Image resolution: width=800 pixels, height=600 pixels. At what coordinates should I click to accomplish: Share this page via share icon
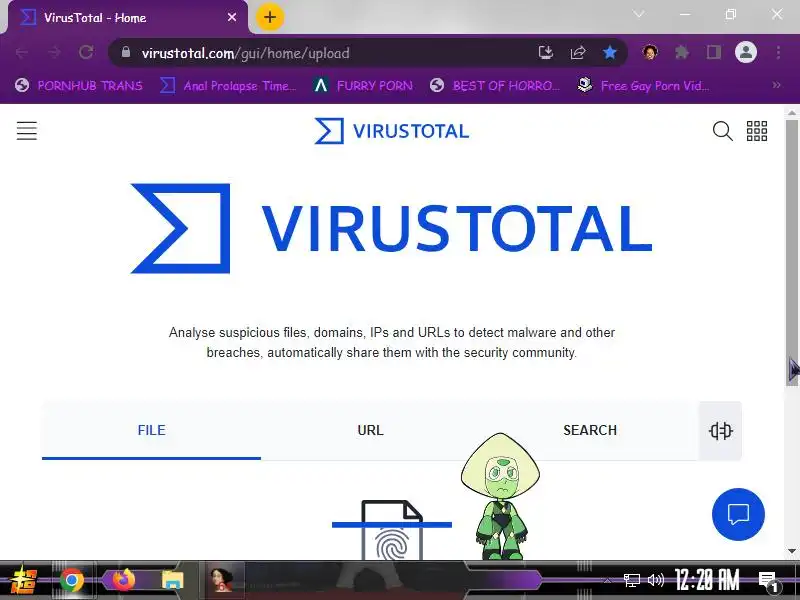[x=578, y=53]
